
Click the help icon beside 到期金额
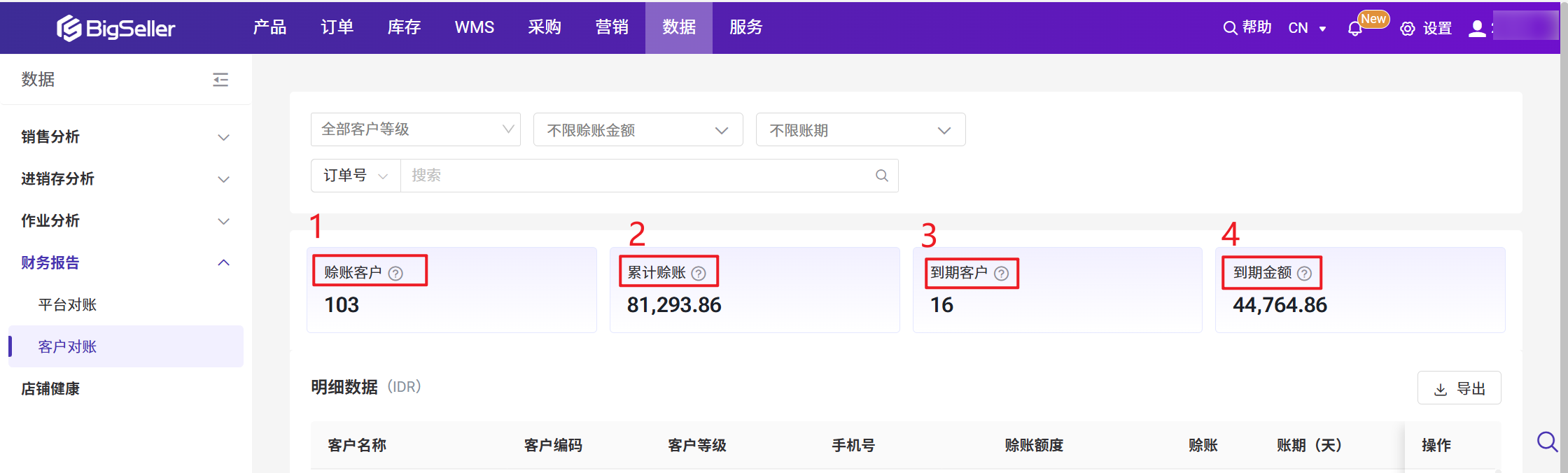click(1304, 274)
